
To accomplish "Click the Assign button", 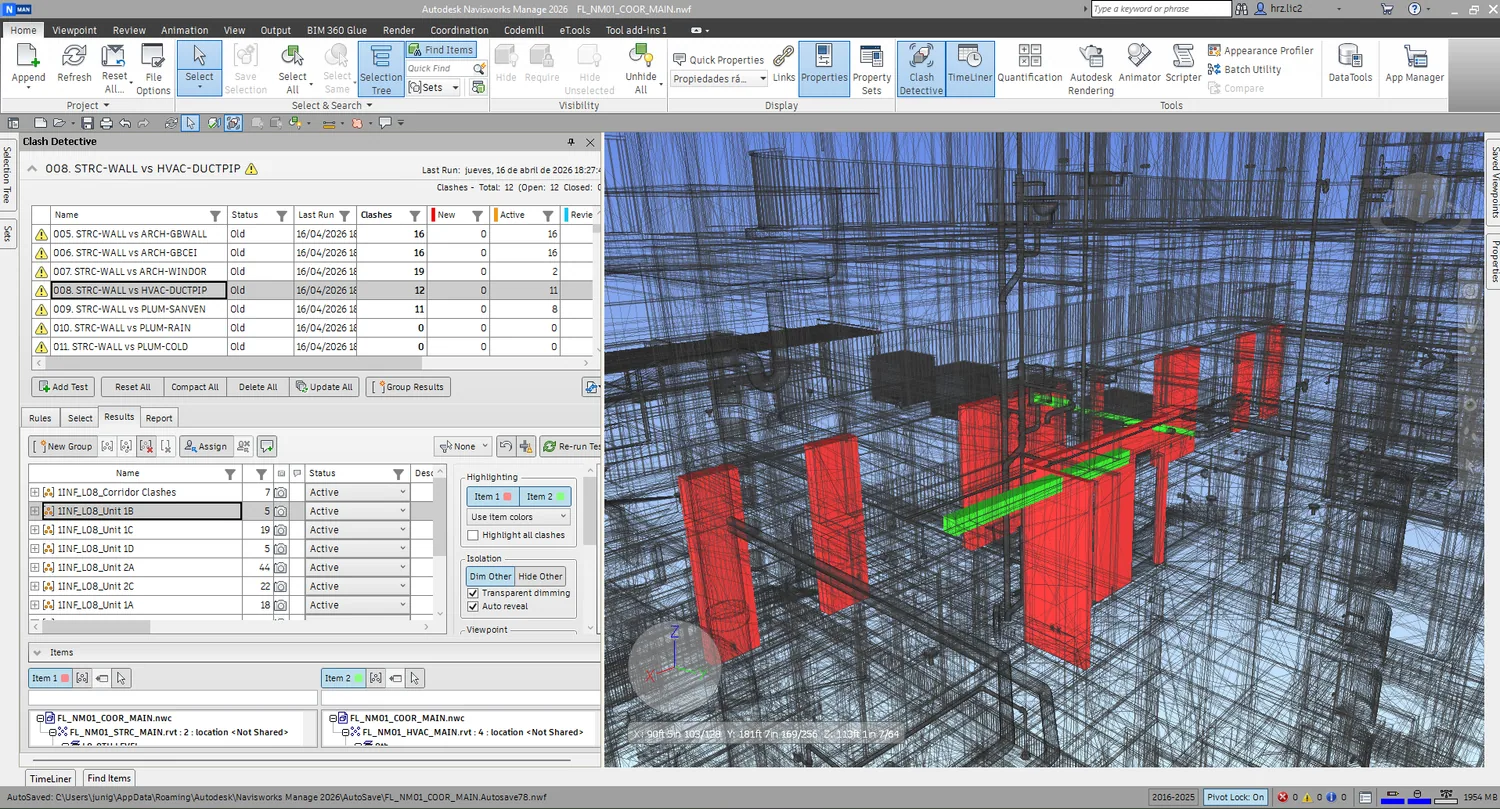I will point(205,446).
